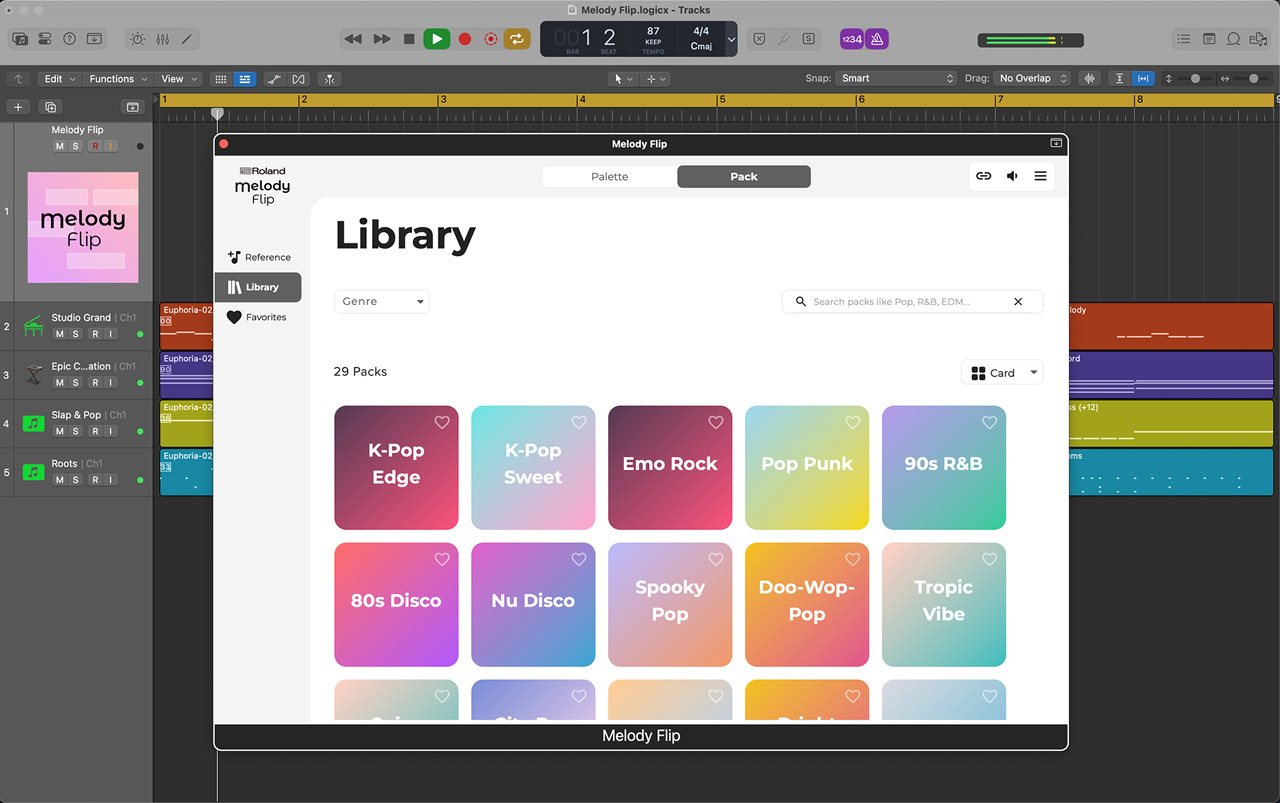The width and height of the screenshot is (1280, 803).
Task: Open the secondary marquee tool menu
Action: pos(655,79)
